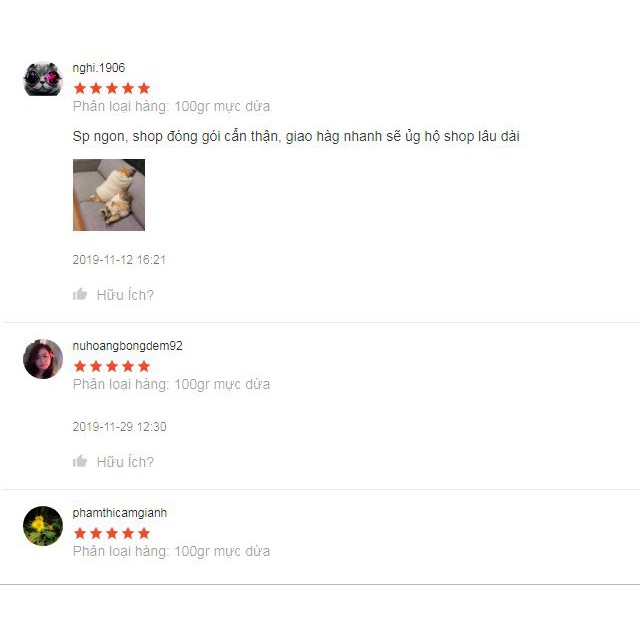Image resolution: width=640 pixels, height=640 pixels.
Task: Click timestamp 2019-11-29 12:30
Action: coord(120,427)
